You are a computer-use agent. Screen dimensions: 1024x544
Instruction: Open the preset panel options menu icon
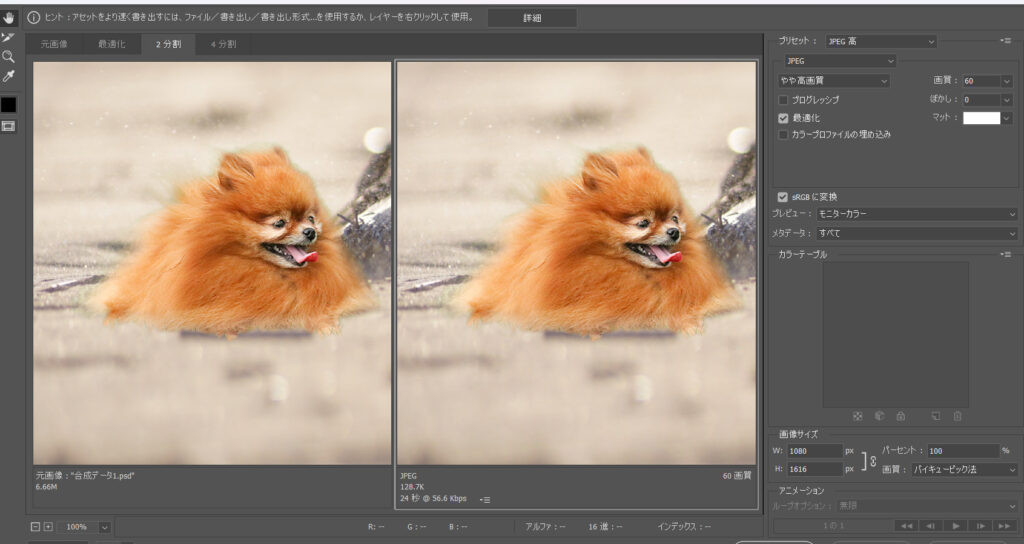1005,41
